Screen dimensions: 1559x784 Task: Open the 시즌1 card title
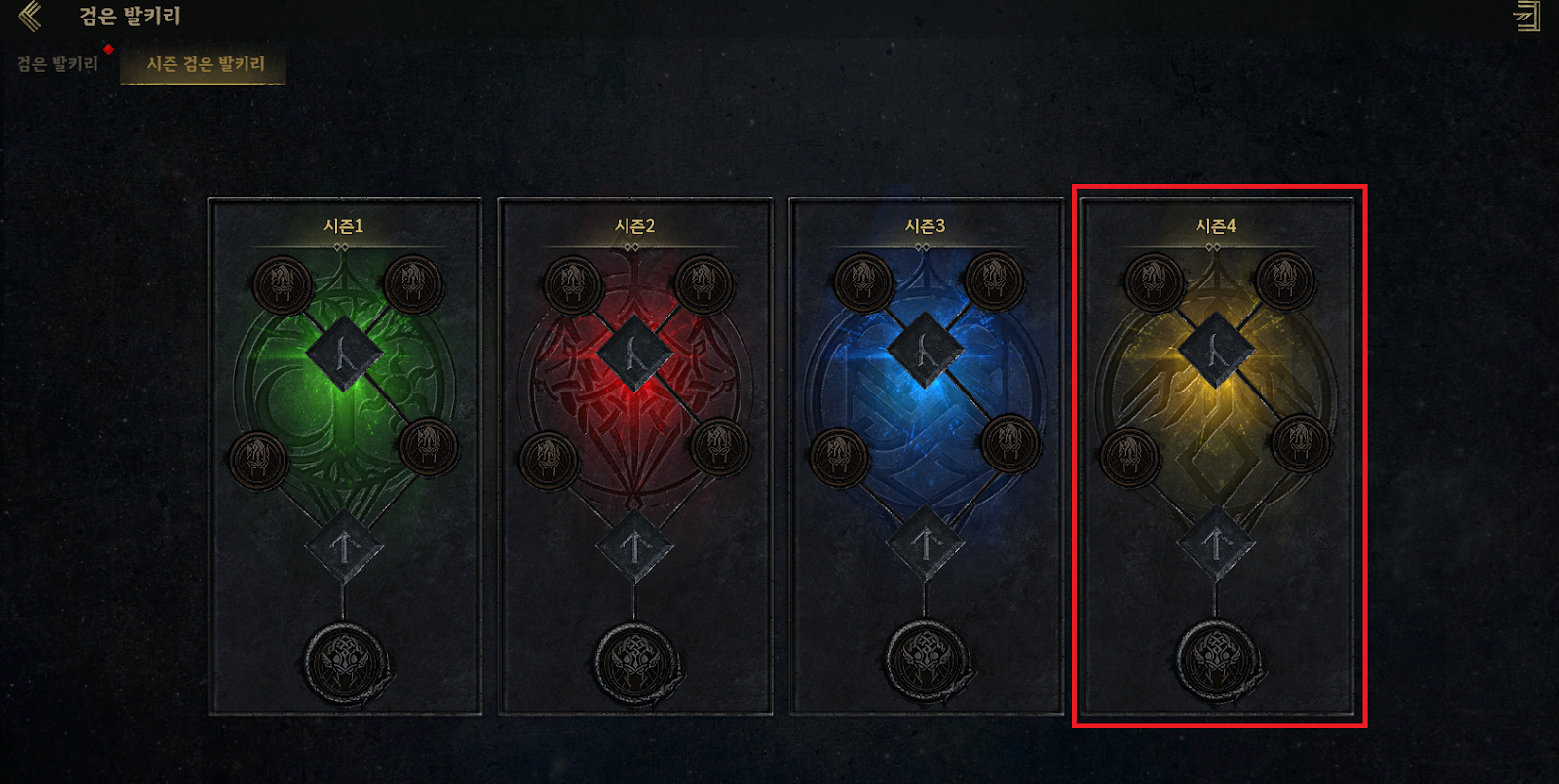click(344, 226)
